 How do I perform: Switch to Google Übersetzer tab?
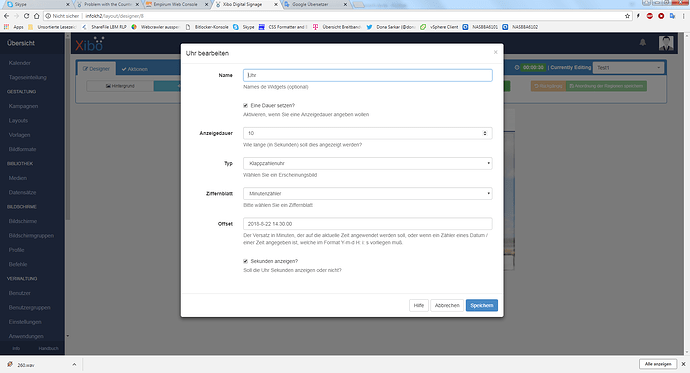pyautogui.click(x=314, y=4)
